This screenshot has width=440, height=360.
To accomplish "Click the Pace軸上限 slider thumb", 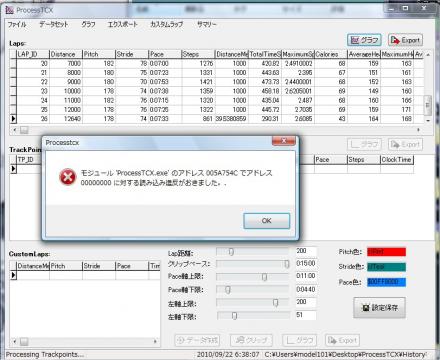I will tap(264, 277).
